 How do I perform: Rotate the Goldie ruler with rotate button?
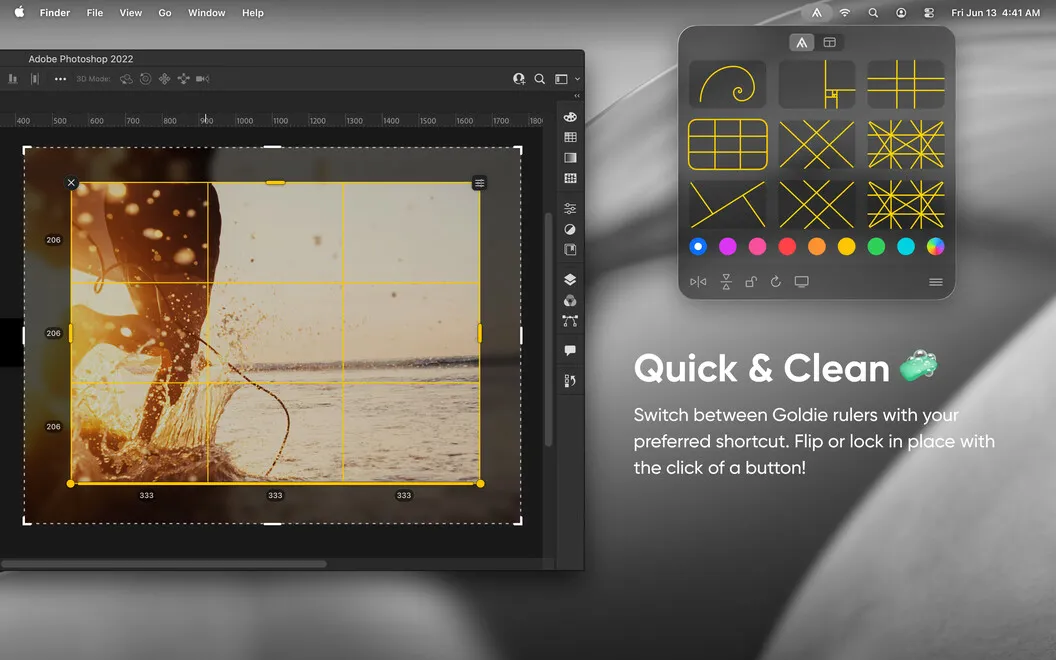[776, 282]
